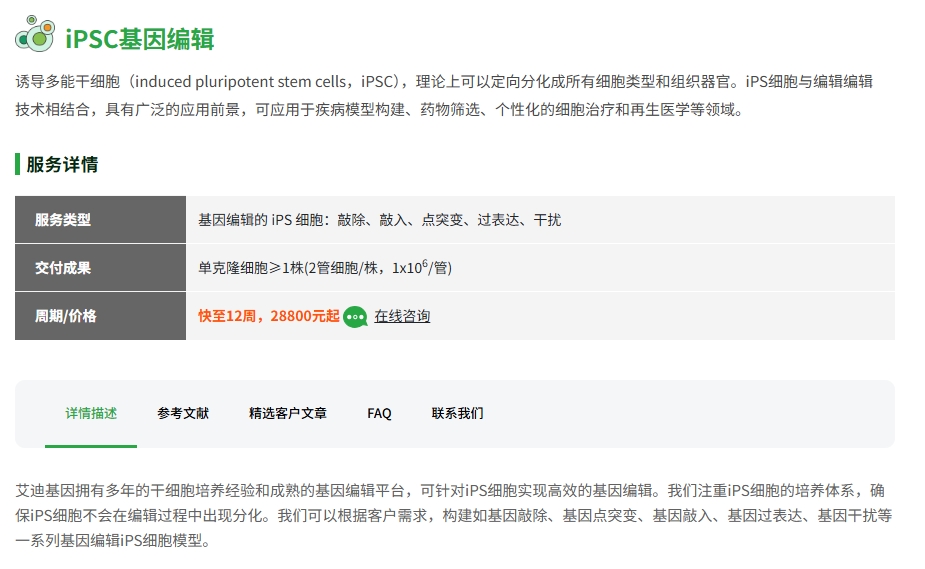925x569 pixels.
Task: Open the 精选客户文章 tab
Action: tap(288, 413)
